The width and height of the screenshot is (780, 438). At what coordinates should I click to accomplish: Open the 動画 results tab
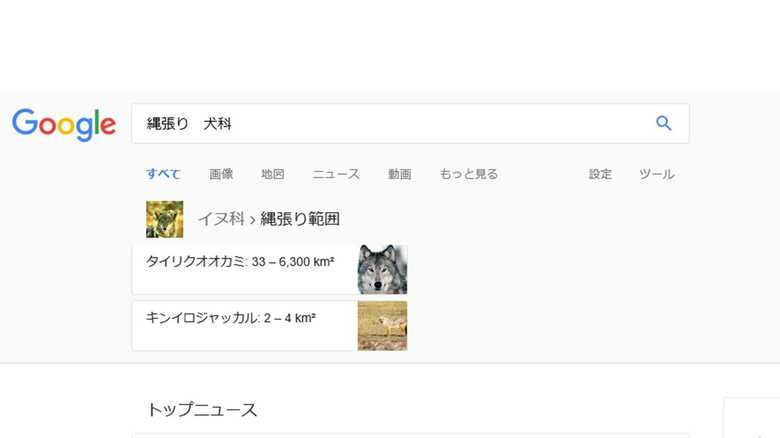(399, 174)
